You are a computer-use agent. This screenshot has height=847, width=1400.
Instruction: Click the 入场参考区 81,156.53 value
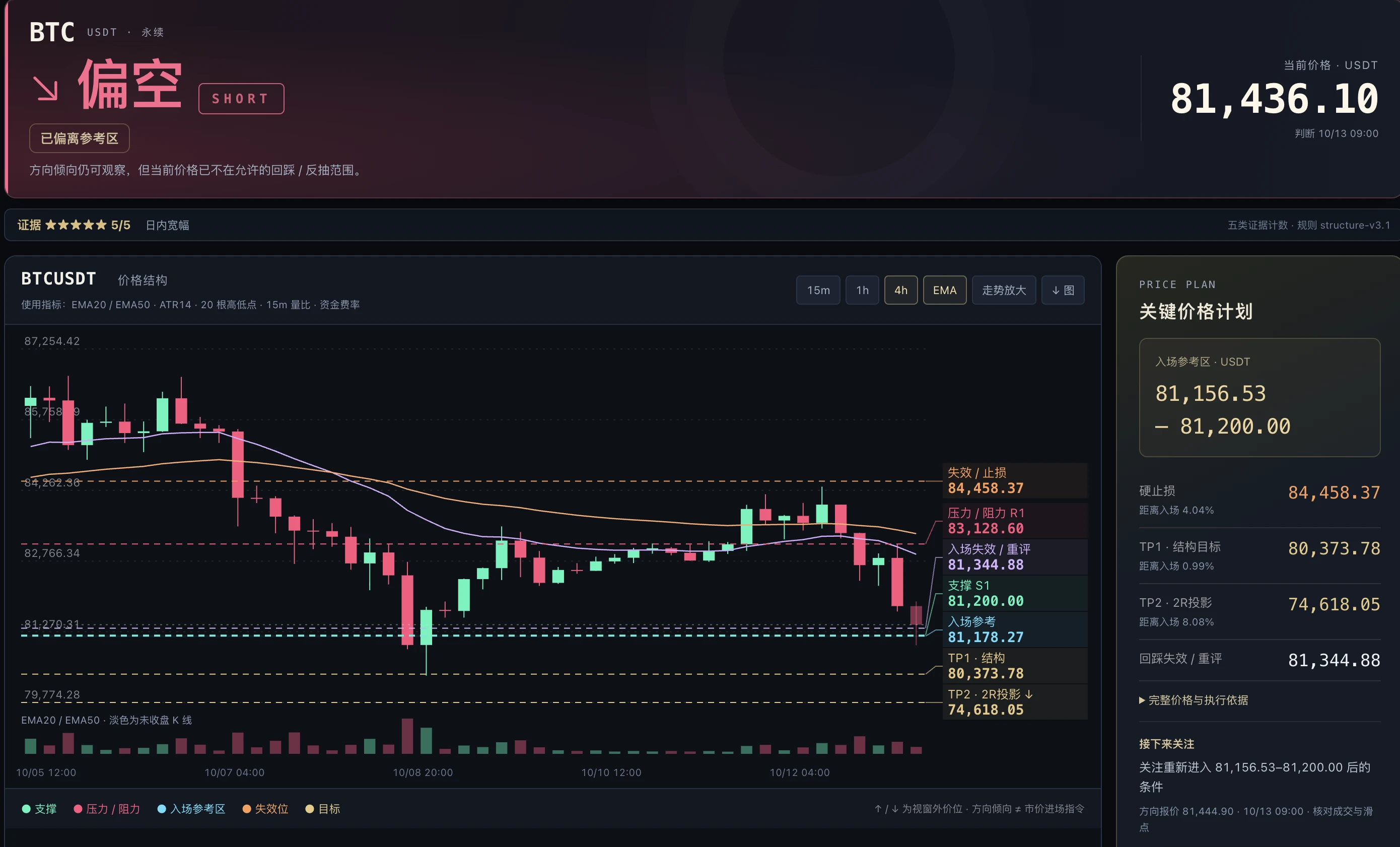1210,394
